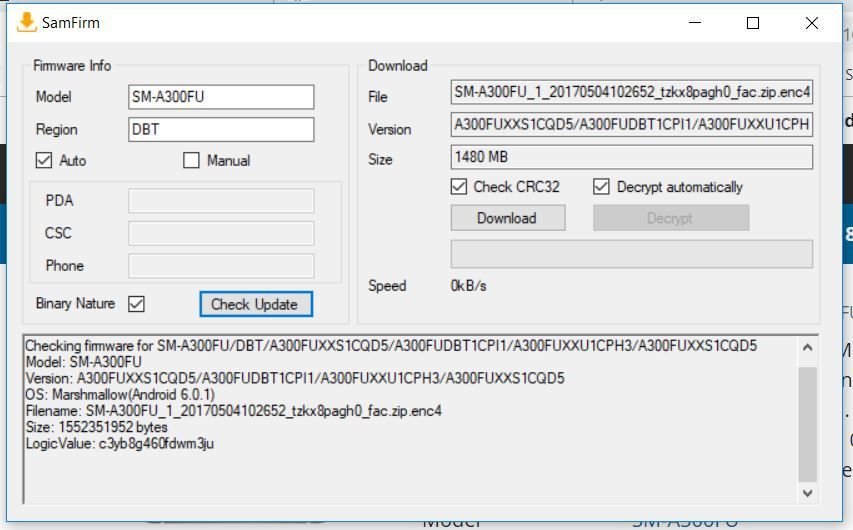
Task: Close the SamFirm window
Action: pos(812,23)
